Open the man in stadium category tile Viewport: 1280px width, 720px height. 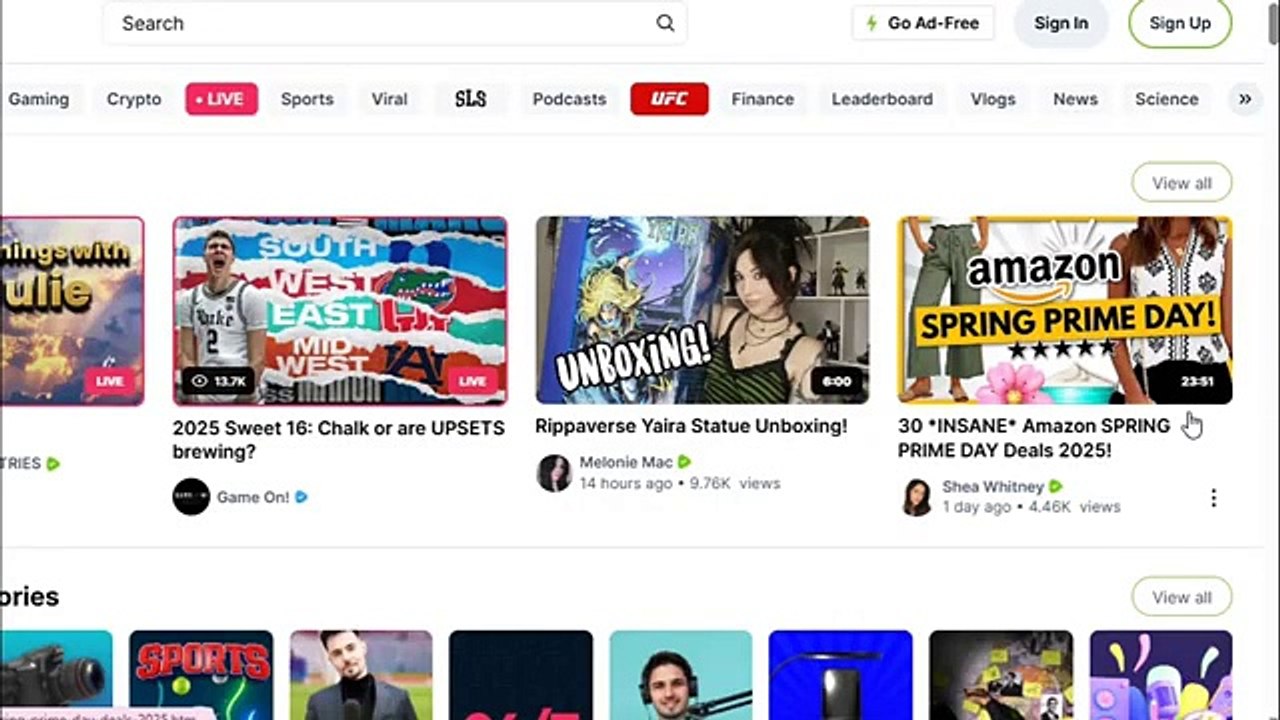pos(361,675)
